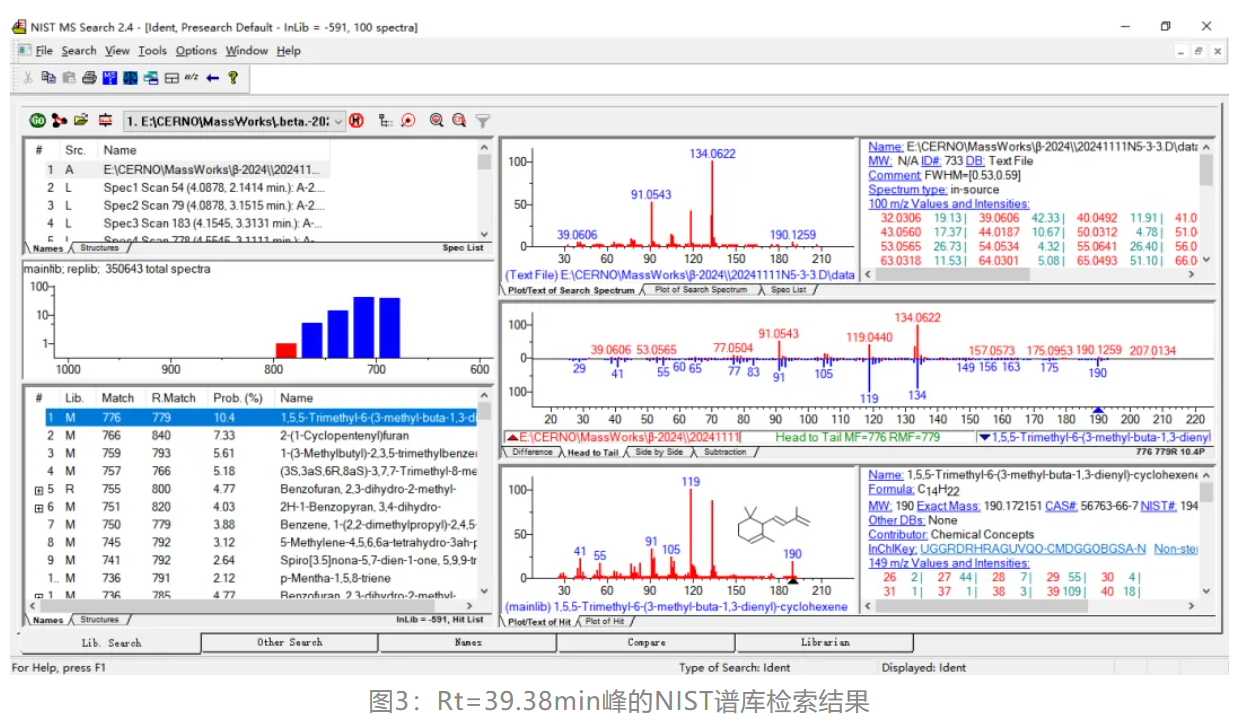Viewport: 1243px width, 726px height.
Task: Expand hit 6 2H-1-Benzopyran tree node
Action: tap(39, 508)
